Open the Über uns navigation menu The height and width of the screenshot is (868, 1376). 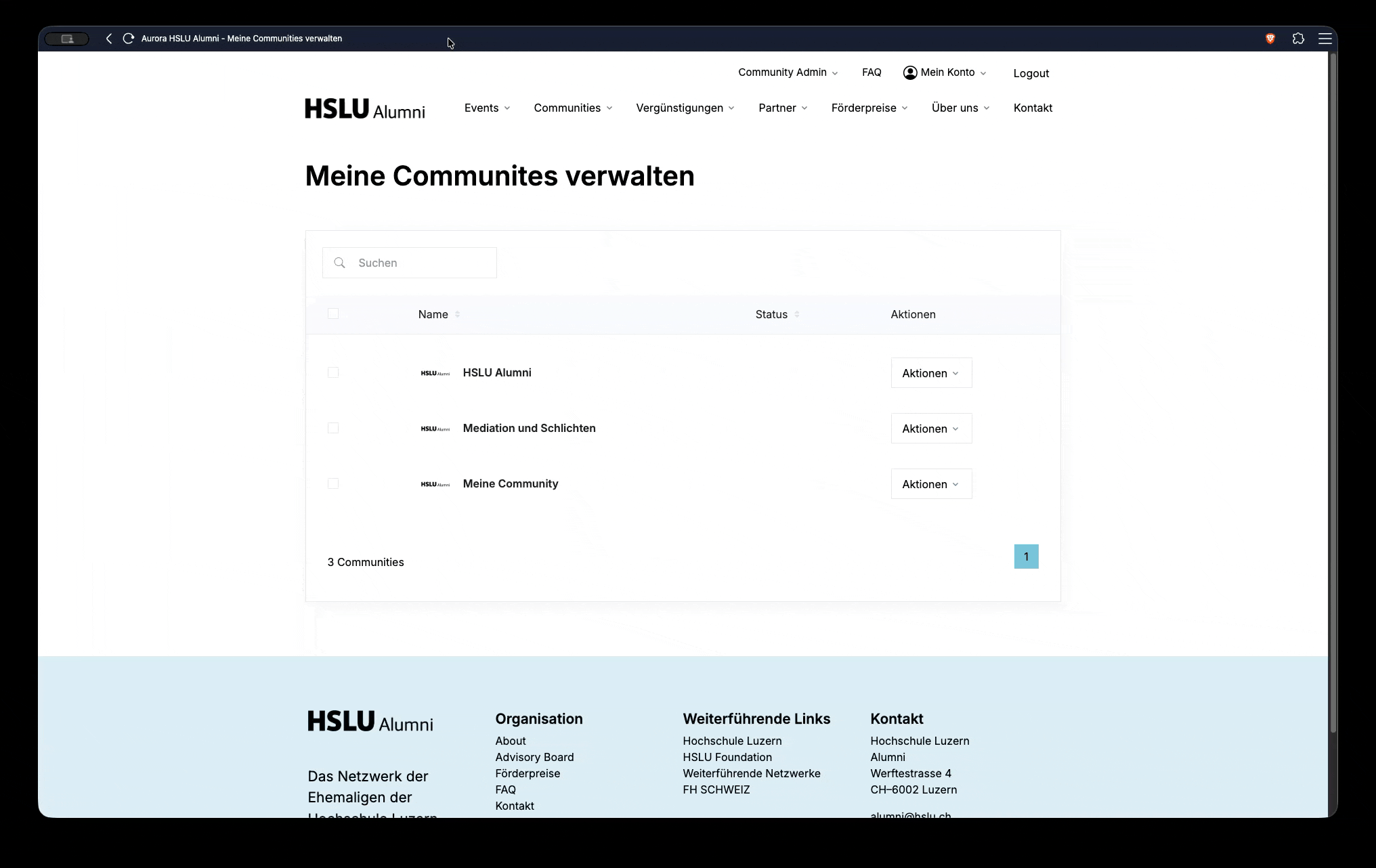click(x=960, y=108)
